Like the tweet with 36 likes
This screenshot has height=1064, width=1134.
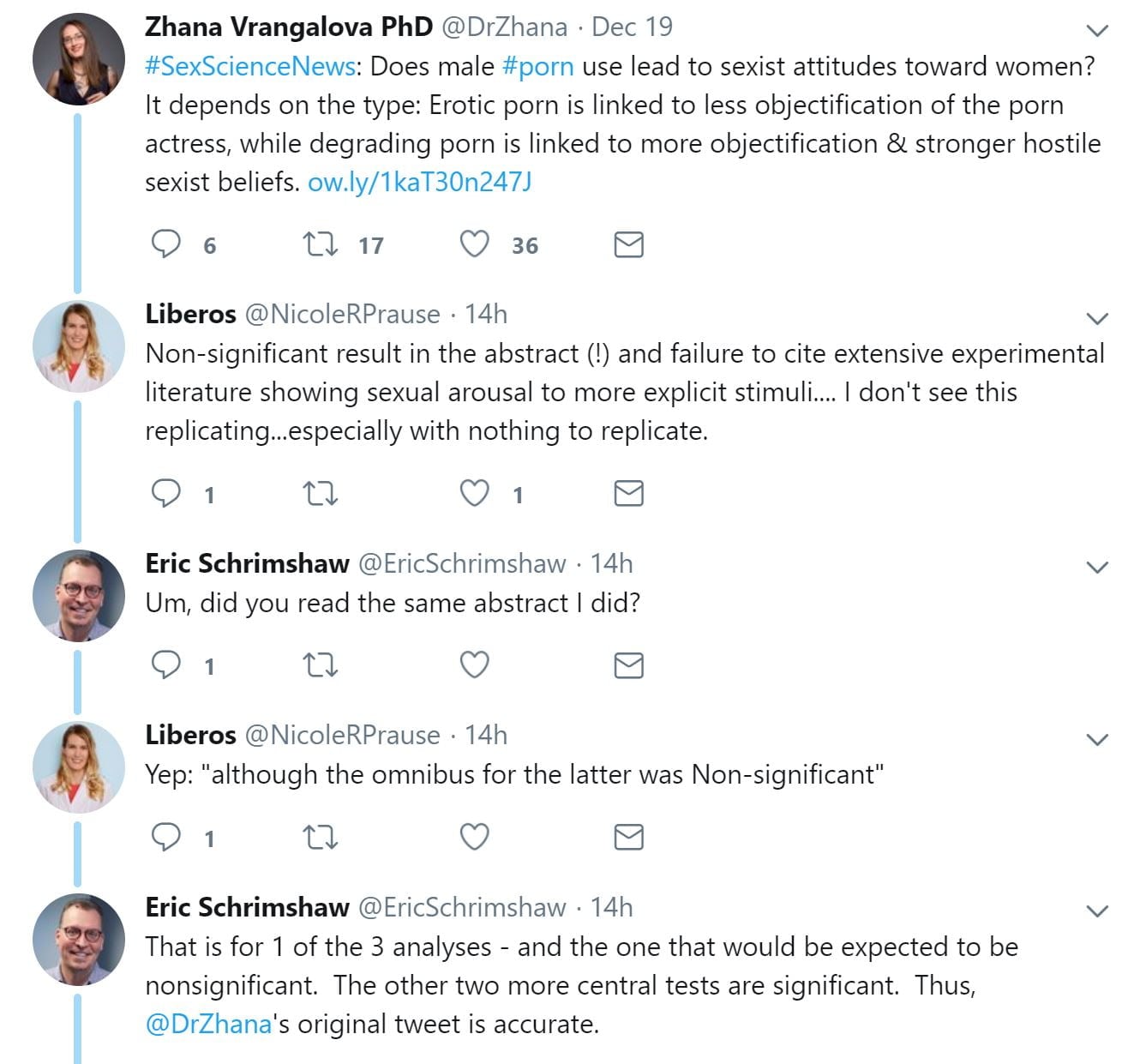[x=475, y=244]
